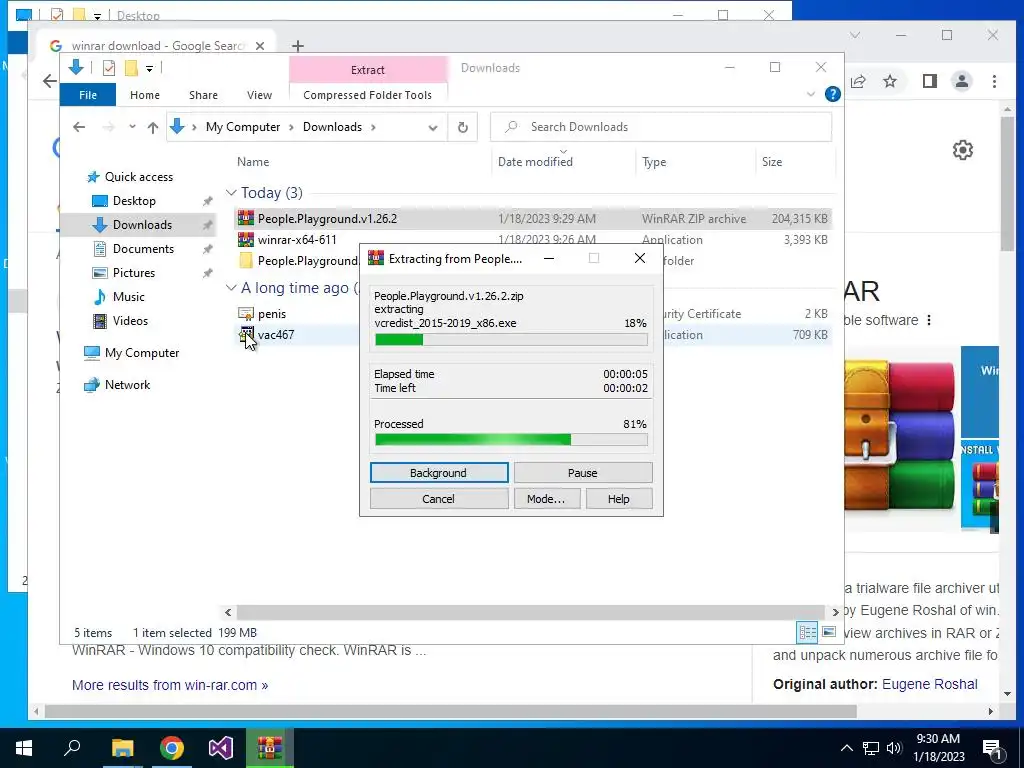Switch to the Home ribbon tab
Screen dimensions: 1024x768
(x=145, y=95)
